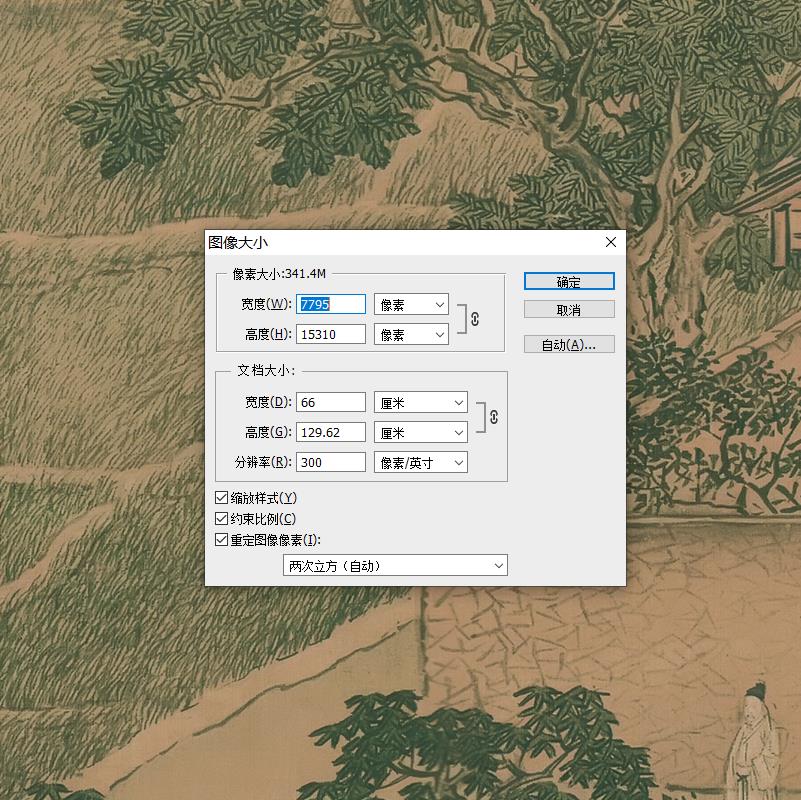This screenshot has width=801, height=800.
Task: Click the document width field showing 66
Action: tap(331, 402)
